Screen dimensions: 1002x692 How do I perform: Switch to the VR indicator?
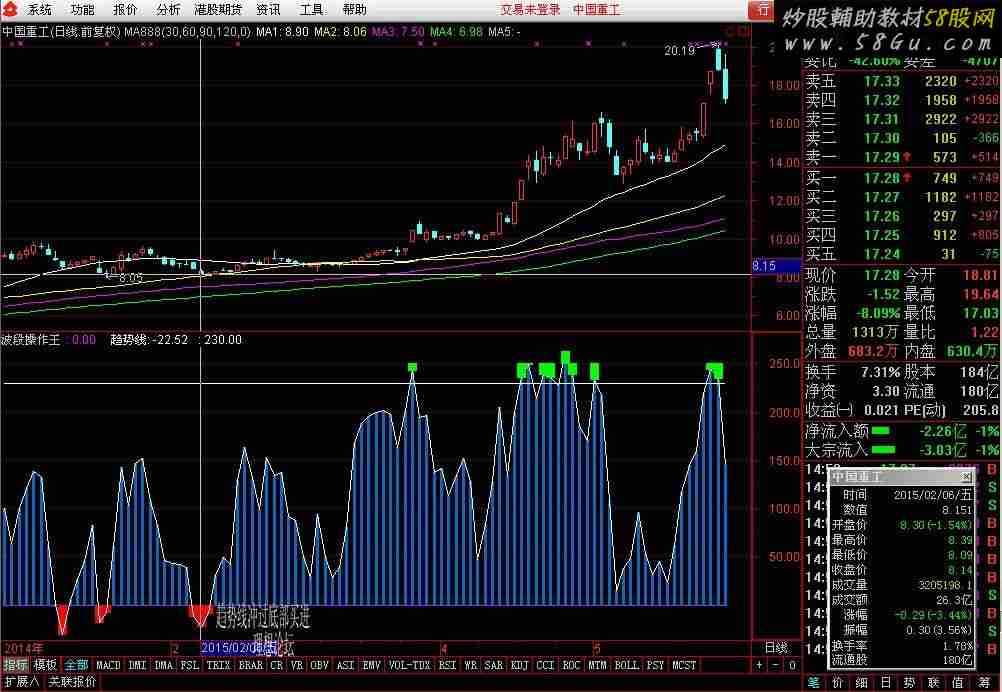click(x=297, y=665)
